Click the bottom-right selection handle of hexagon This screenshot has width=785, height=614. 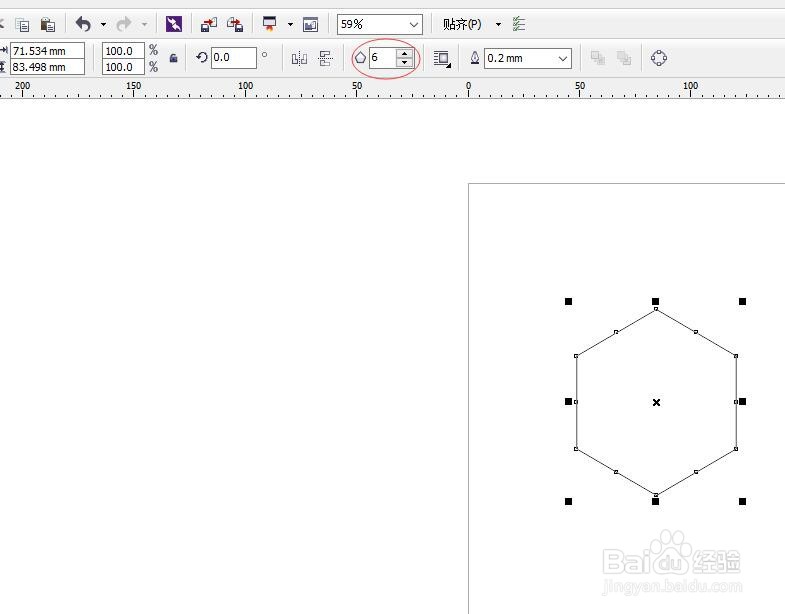tap(742, 501)
